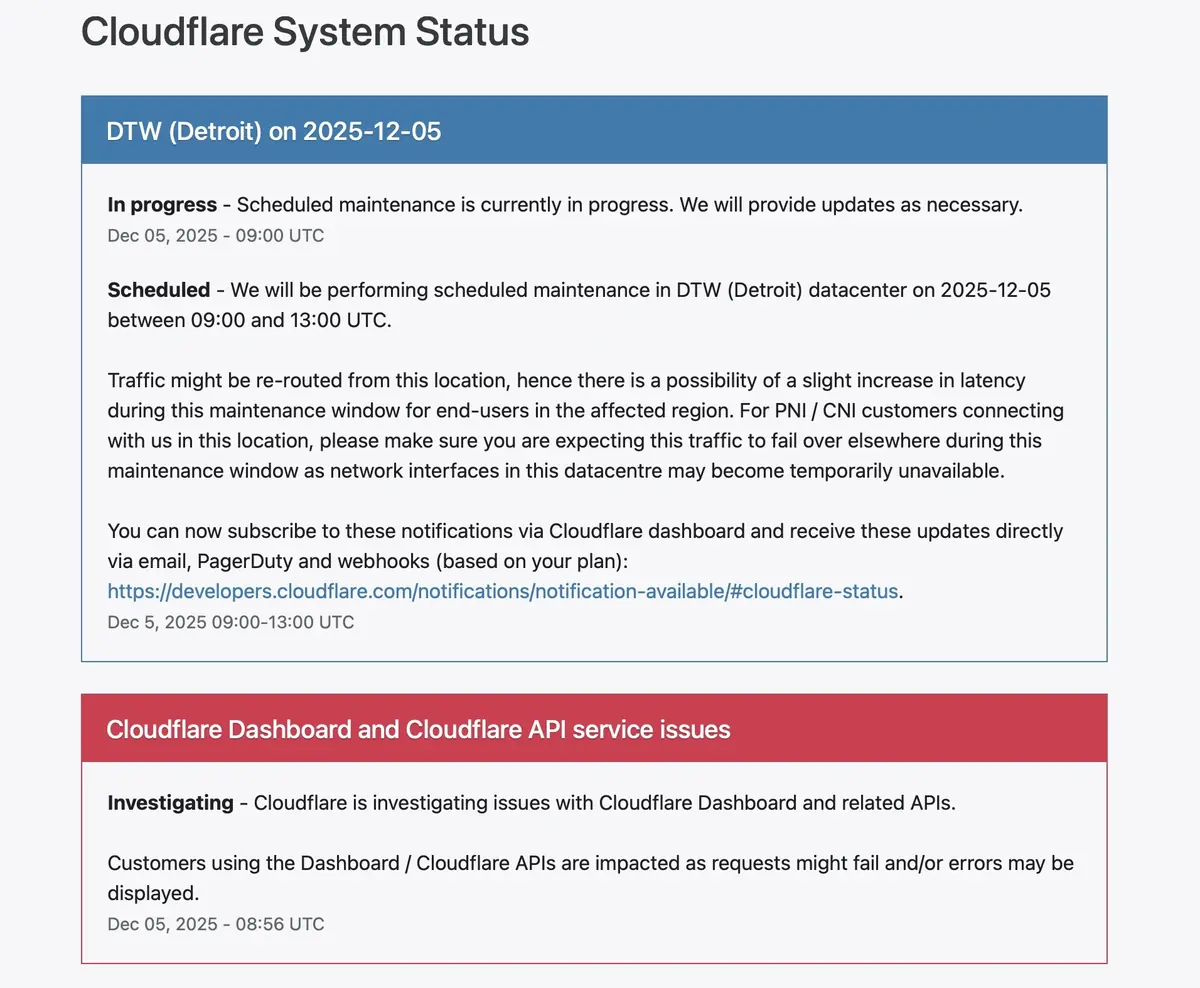Viewport: 1200px width, 988px height.
Task: Click the 'Dec 05, 2025 - 08:56 UTC' timestamp
Action: (215, 924)
